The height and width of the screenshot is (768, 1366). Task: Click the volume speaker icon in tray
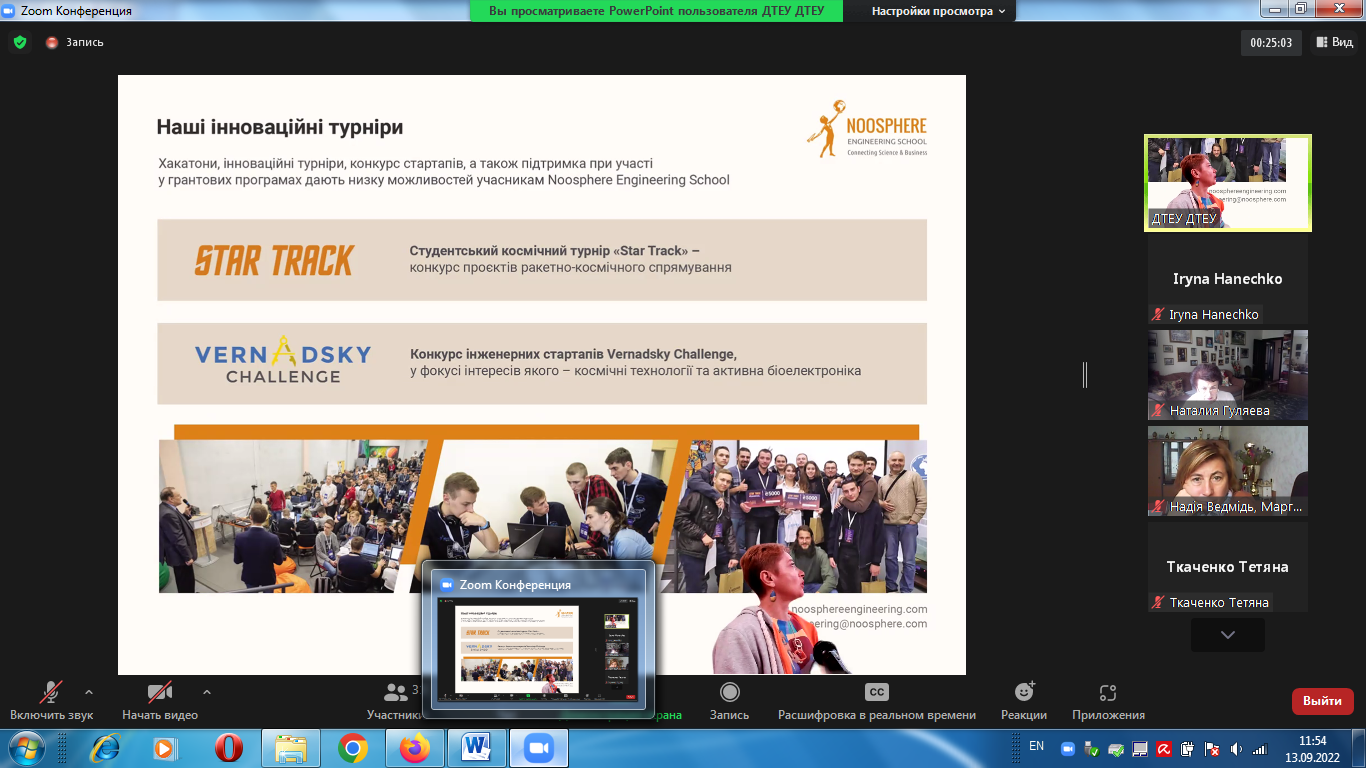(1235, 748)
